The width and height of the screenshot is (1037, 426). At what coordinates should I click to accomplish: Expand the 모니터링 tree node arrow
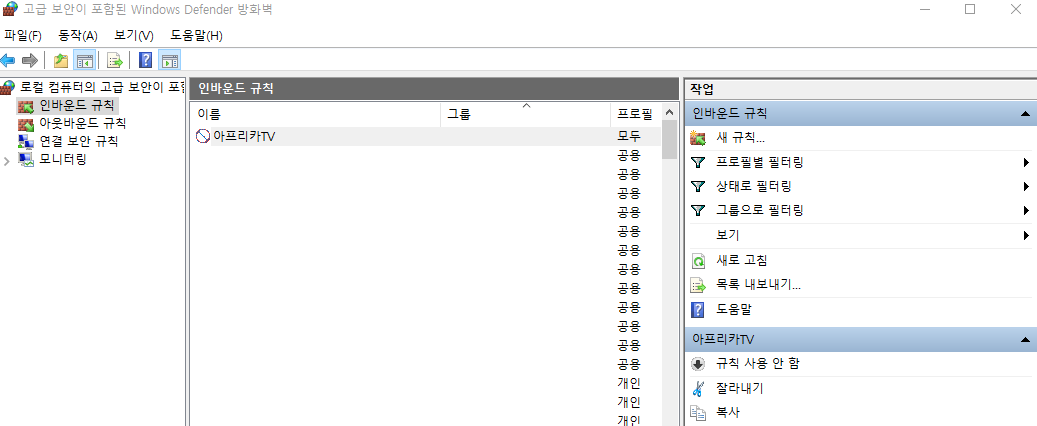(x=7, y=160)
